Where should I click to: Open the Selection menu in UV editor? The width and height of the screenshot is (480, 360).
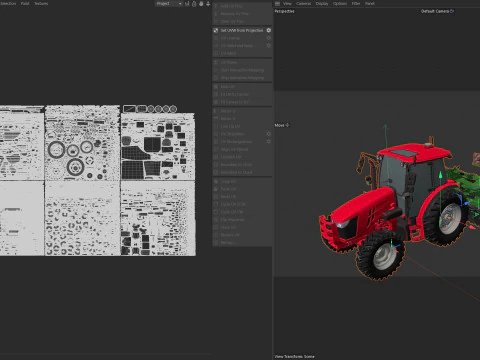point(8,3)
